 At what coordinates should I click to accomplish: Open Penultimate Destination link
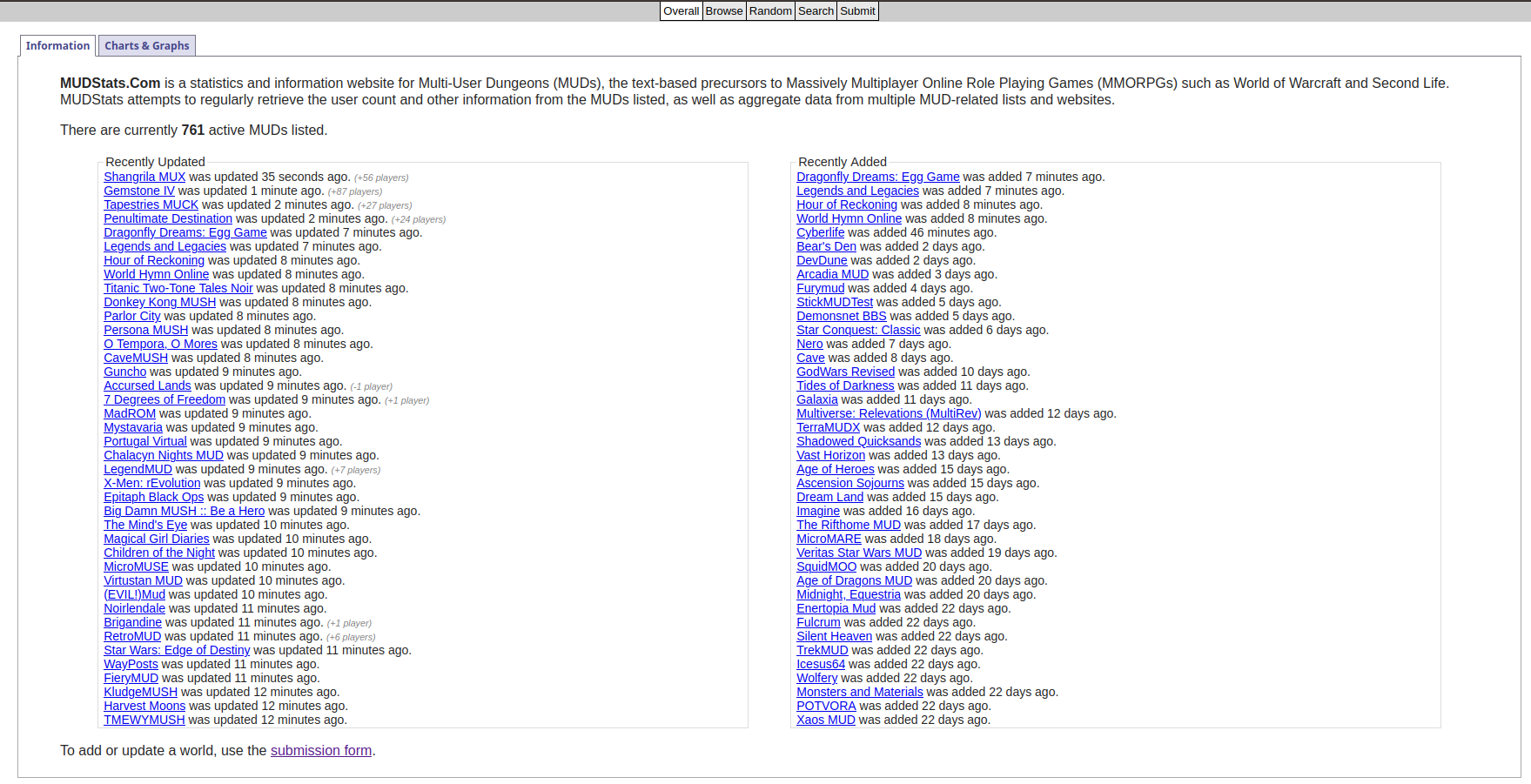point(168,218)
